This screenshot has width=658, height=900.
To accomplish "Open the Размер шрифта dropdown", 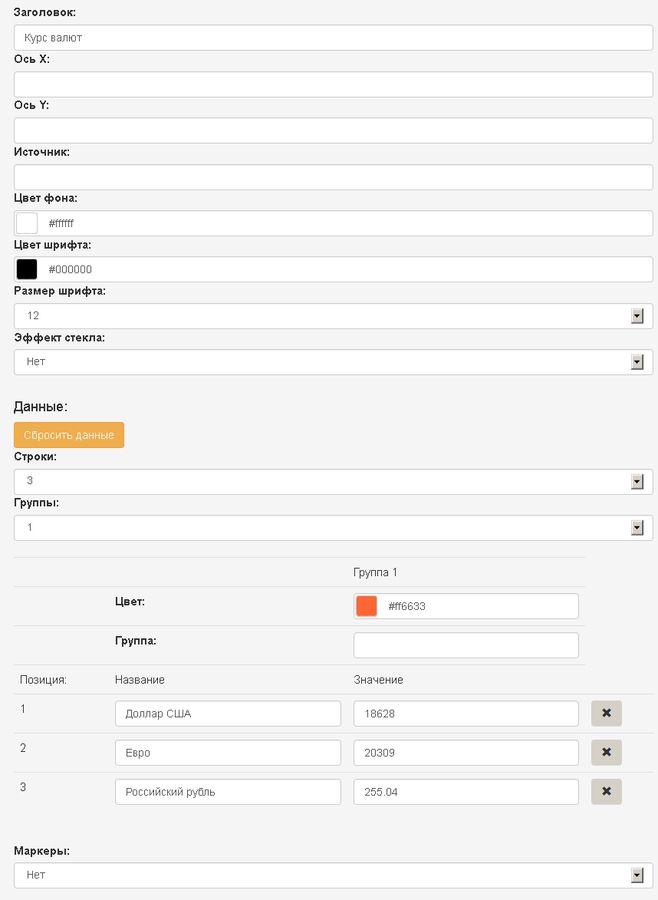I will [334, 316].
